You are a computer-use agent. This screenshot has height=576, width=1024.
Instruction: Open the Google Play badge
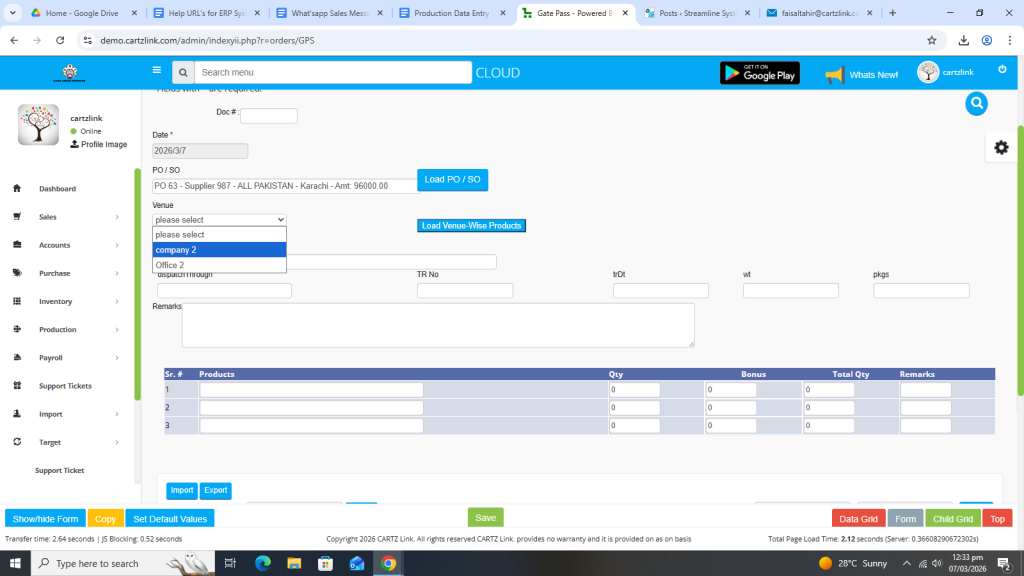(x=759, y=73)
